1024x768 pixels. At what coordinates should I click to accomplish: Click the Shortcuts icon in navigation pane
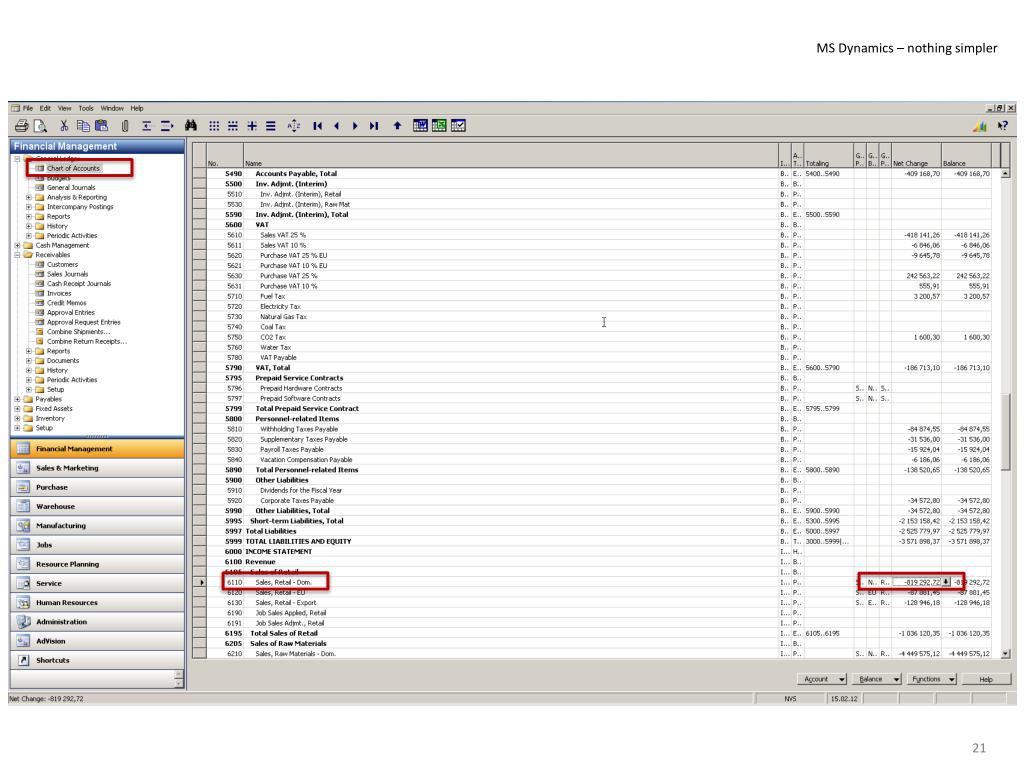point(24,660)
